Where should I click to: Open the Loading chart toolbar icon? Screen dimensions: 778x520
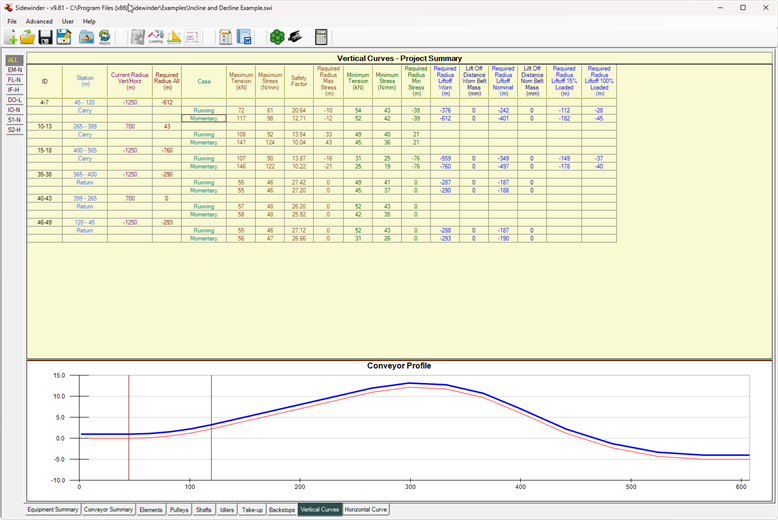tap(155, 37)
